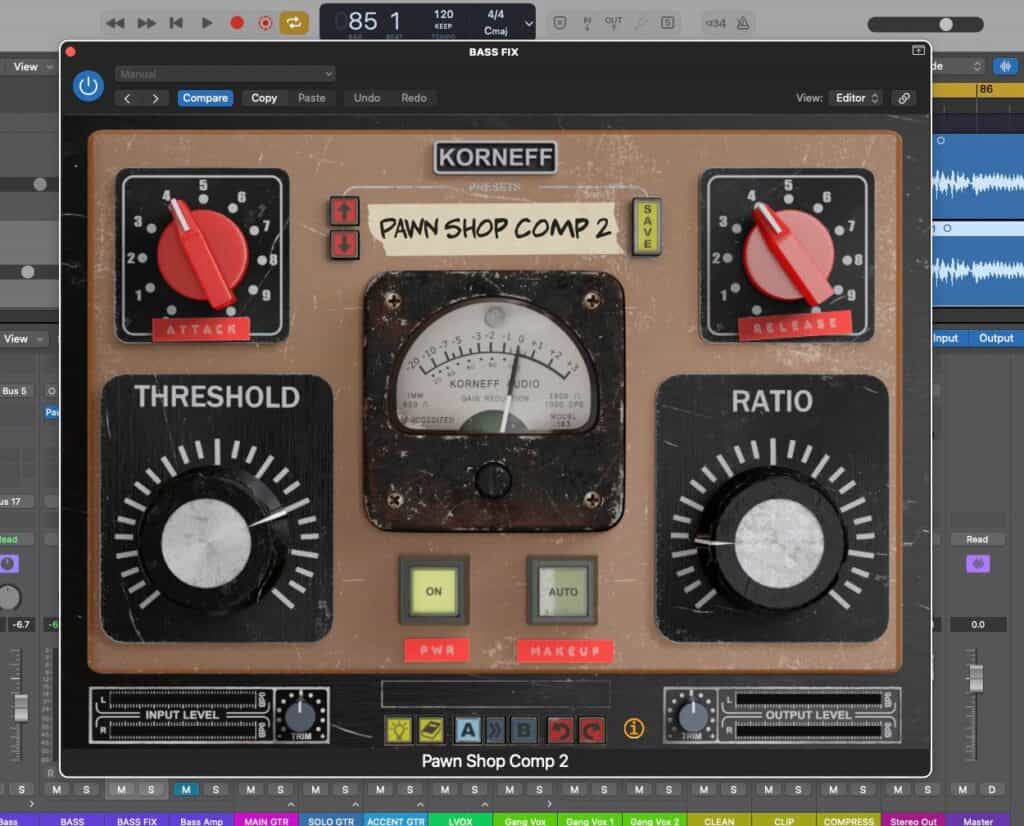Select the Input tab in mixer

tap(945, 338)
